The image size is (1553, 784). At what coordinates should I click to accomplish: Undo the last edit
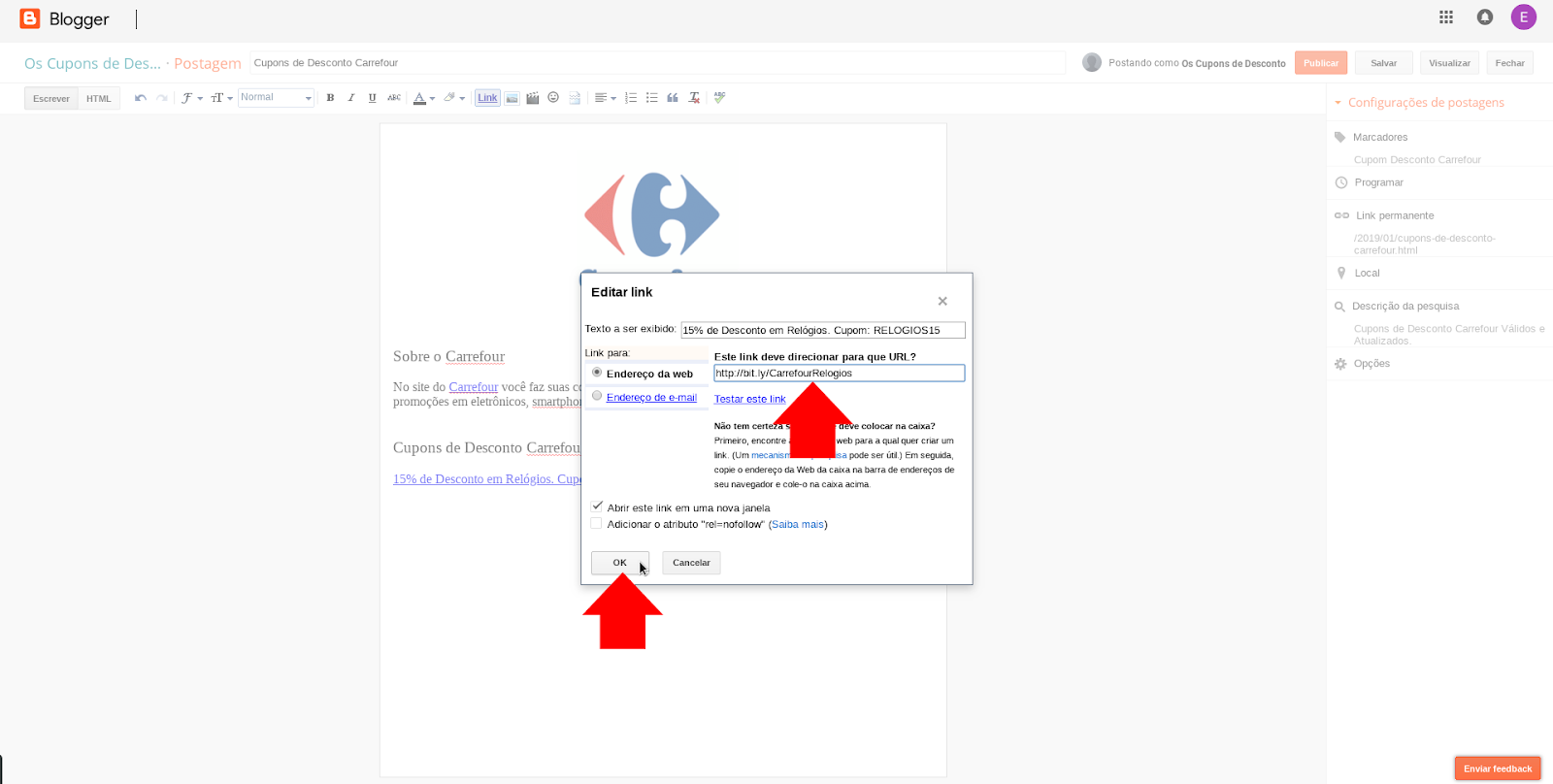pyautogui.click(x=141, y=98)
